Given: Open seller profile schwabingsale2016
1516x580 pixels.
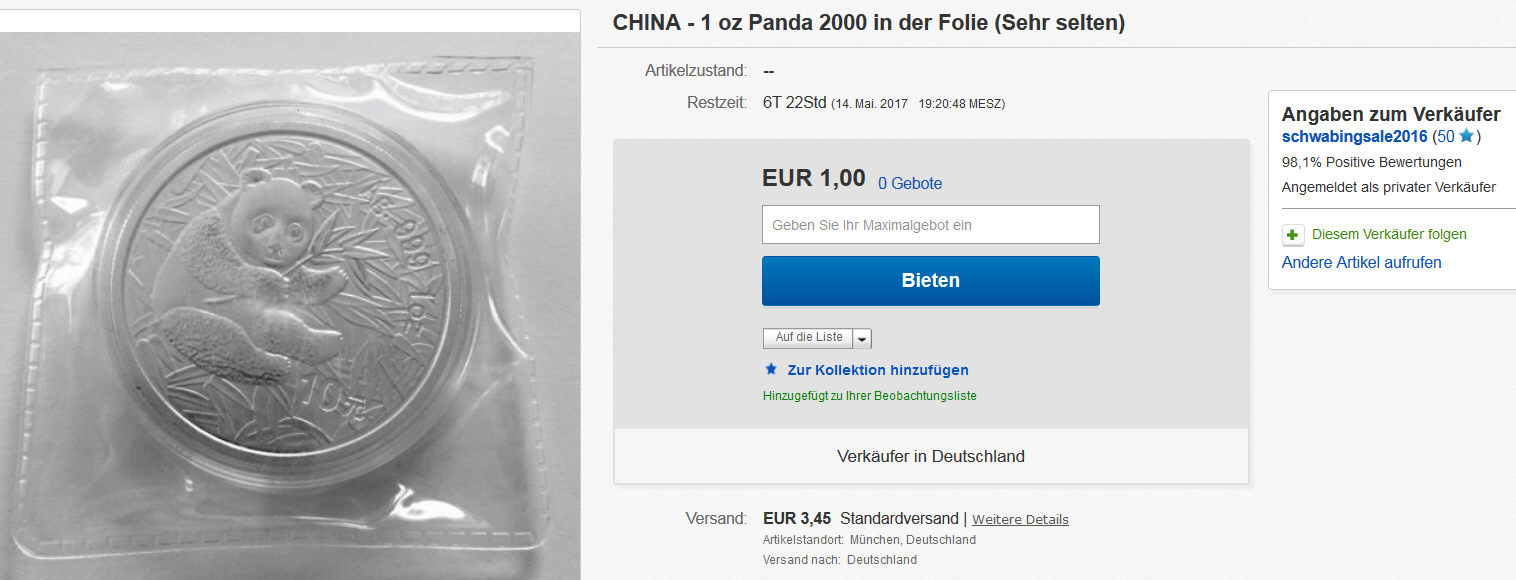Looking at the screenshot, I should 1354,136.
